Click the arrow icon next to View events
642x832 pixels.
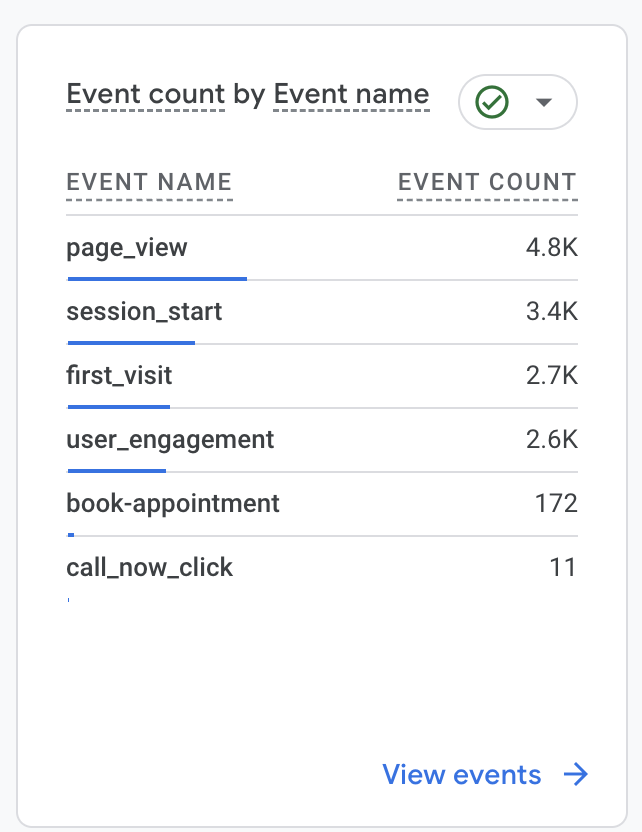575,774
